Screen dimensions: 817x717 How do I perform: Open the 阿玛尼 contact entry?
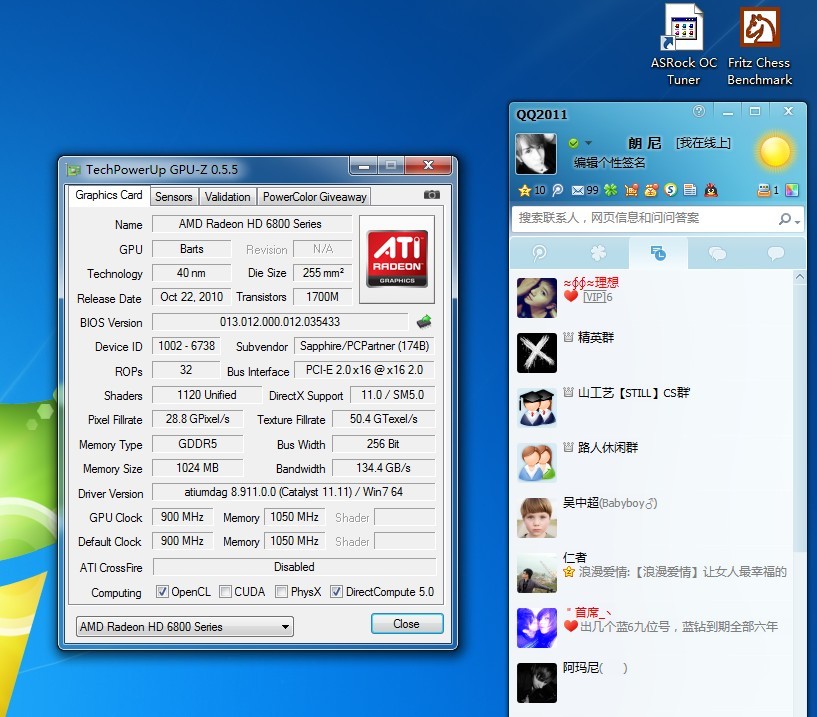pyautogui.click(x=652, y=683)
